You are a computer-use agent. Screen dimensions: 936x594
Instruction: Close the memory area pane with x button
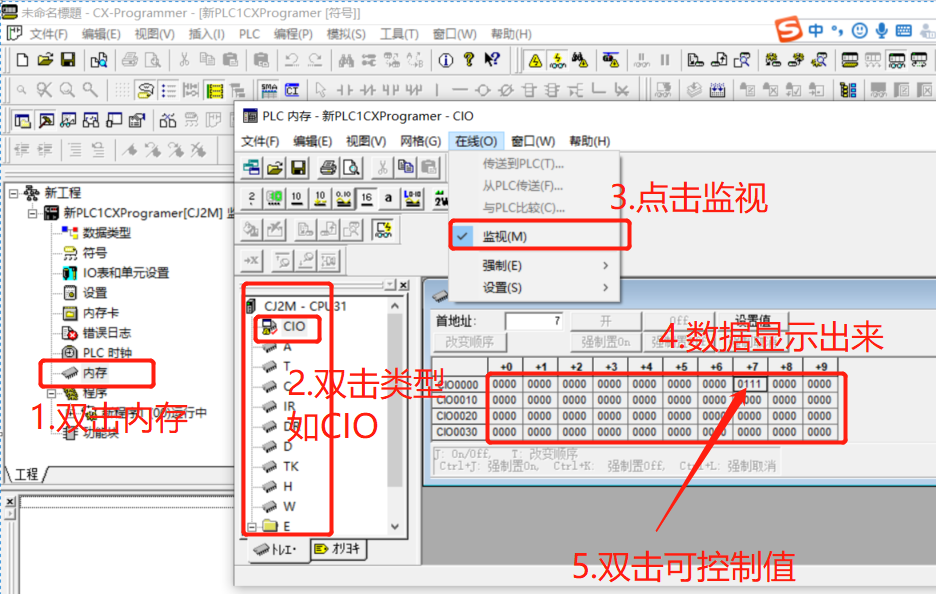coord(404,285)
